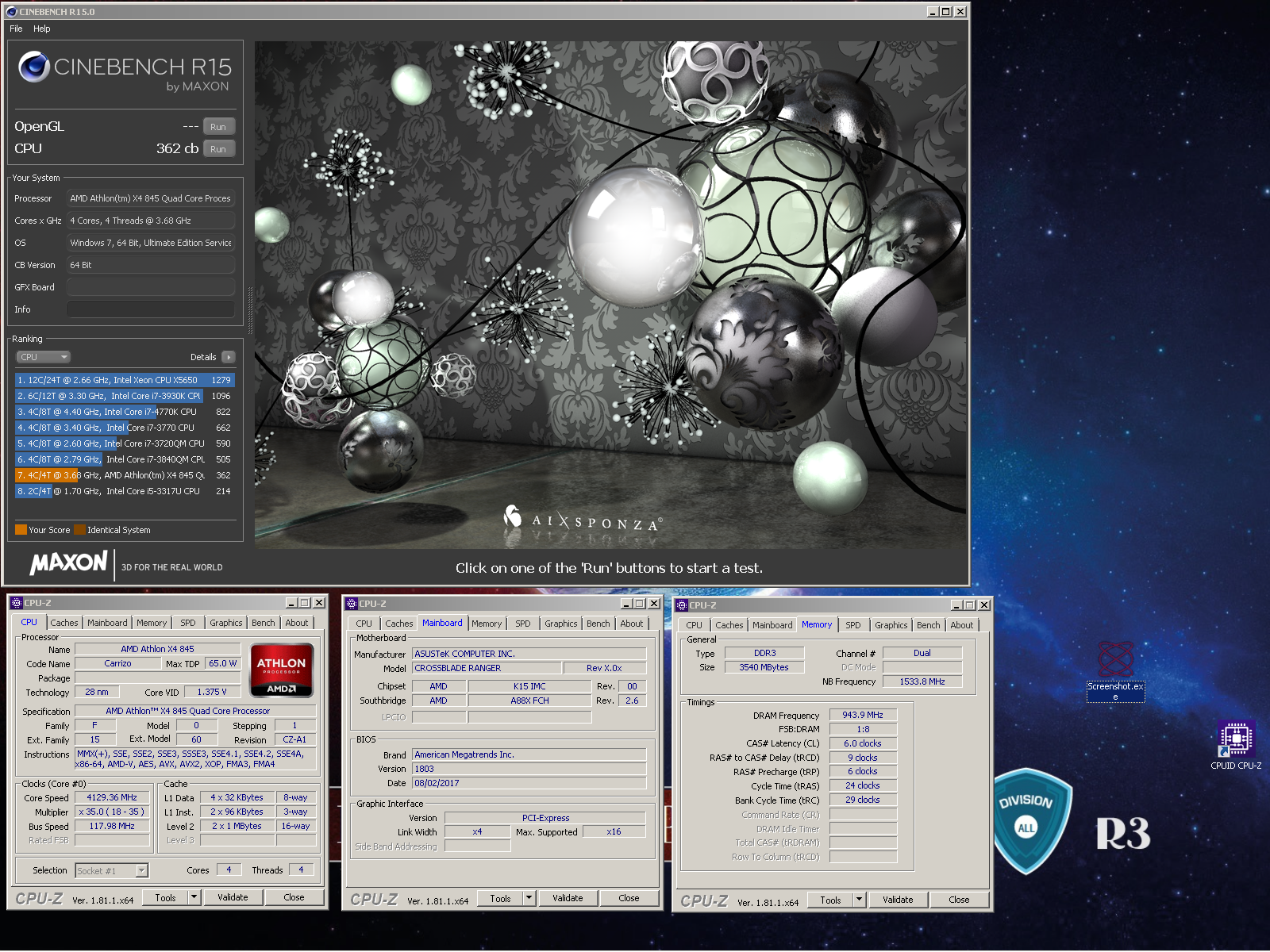Expand Tools arrow in Mainboard CPU-Z window

pyautogui.click(x=529, y=898)
